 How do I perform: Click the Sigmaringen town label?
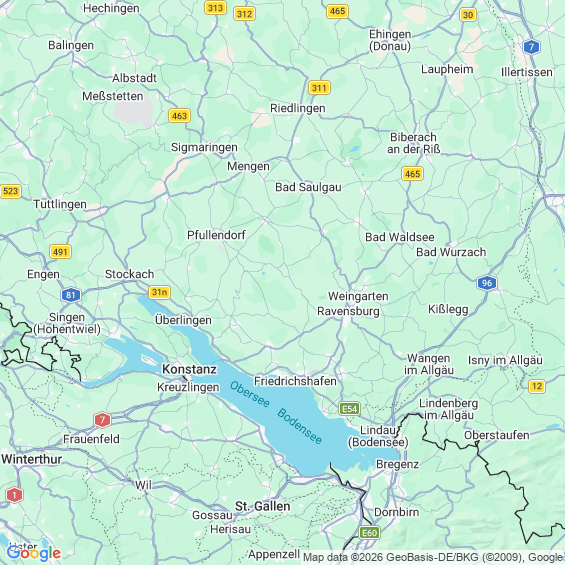click(x=204, y=147)
